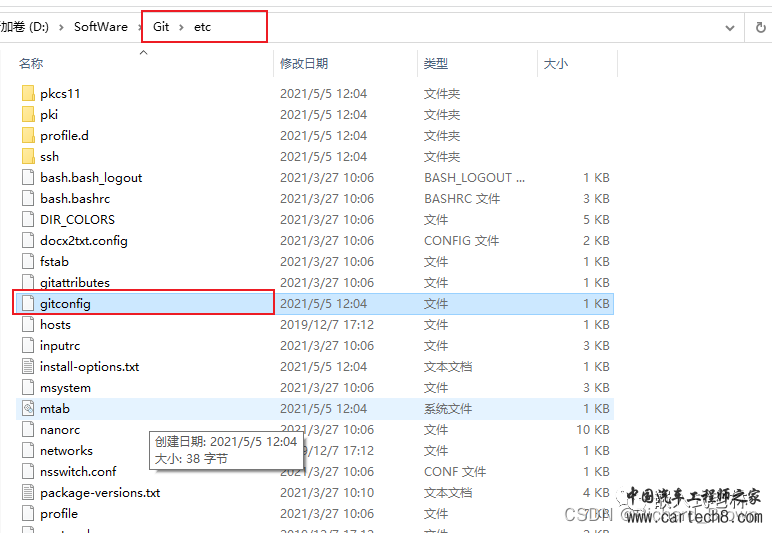The height and width of the screenshot is (533, 772).
Task: Open the address bar history dropdown
Action: [x=730, y=28]
